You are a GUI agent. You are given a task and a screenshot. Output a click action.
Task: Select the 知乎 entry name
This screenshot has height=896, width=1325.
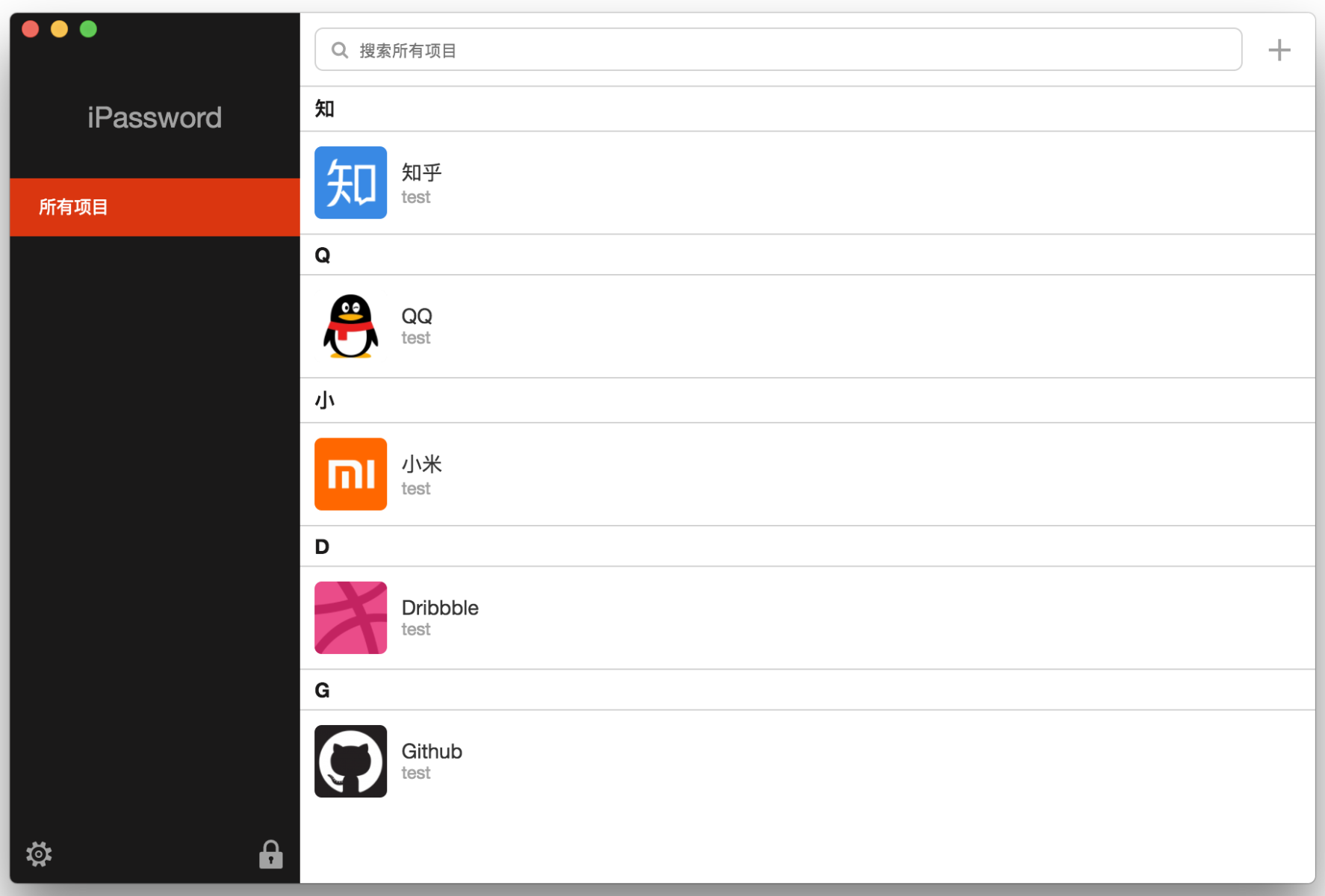421,172
